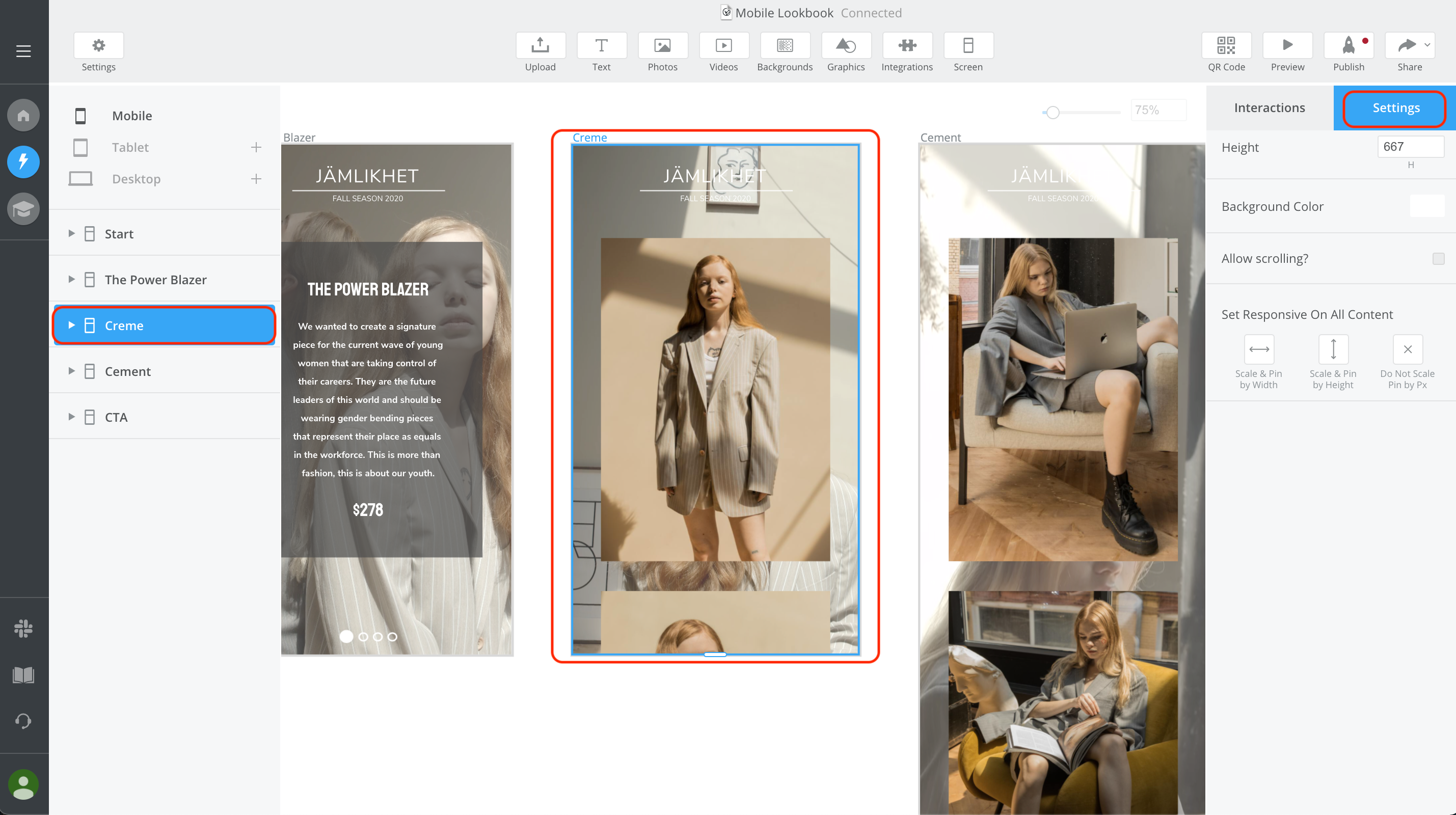Image resolution: width=1456 pixels, height=815 pixels.
Task: Switch to the Interactions tab
Action: pyautogui.click(x=1269, y=107)
